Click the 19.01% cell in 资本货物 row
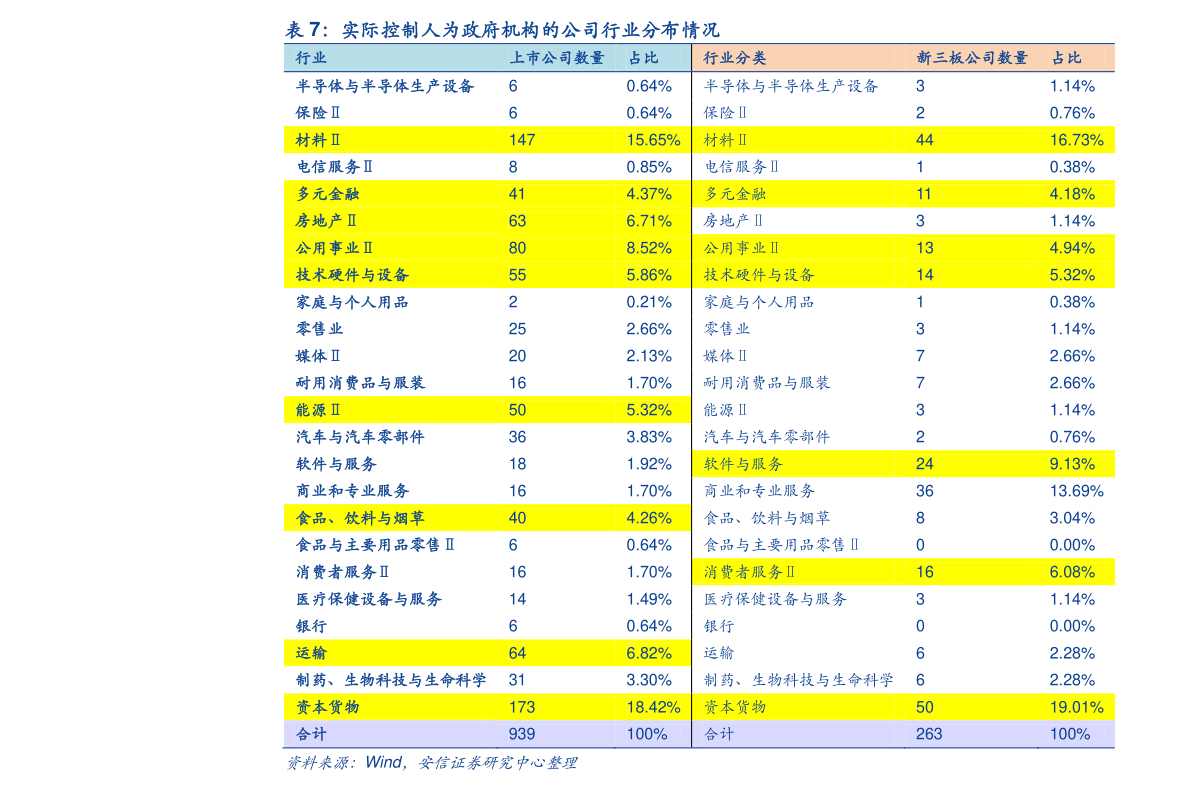1191x791 pixels. tap(1076, 707)
